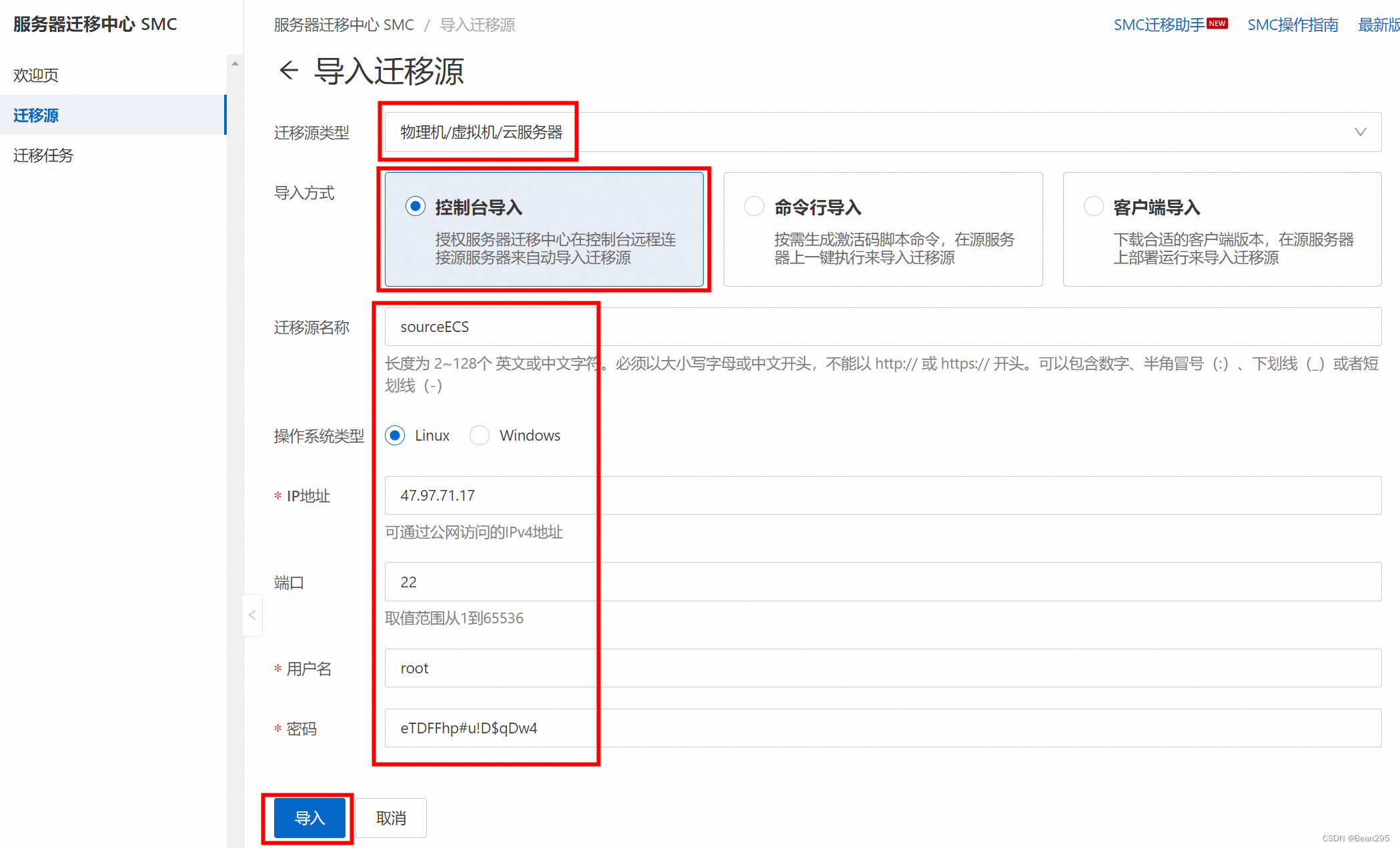Screen dimensions: 1400x848
Task: Choose Linux as operating system type
Action: pyautogui.click(x=396, y=435)
